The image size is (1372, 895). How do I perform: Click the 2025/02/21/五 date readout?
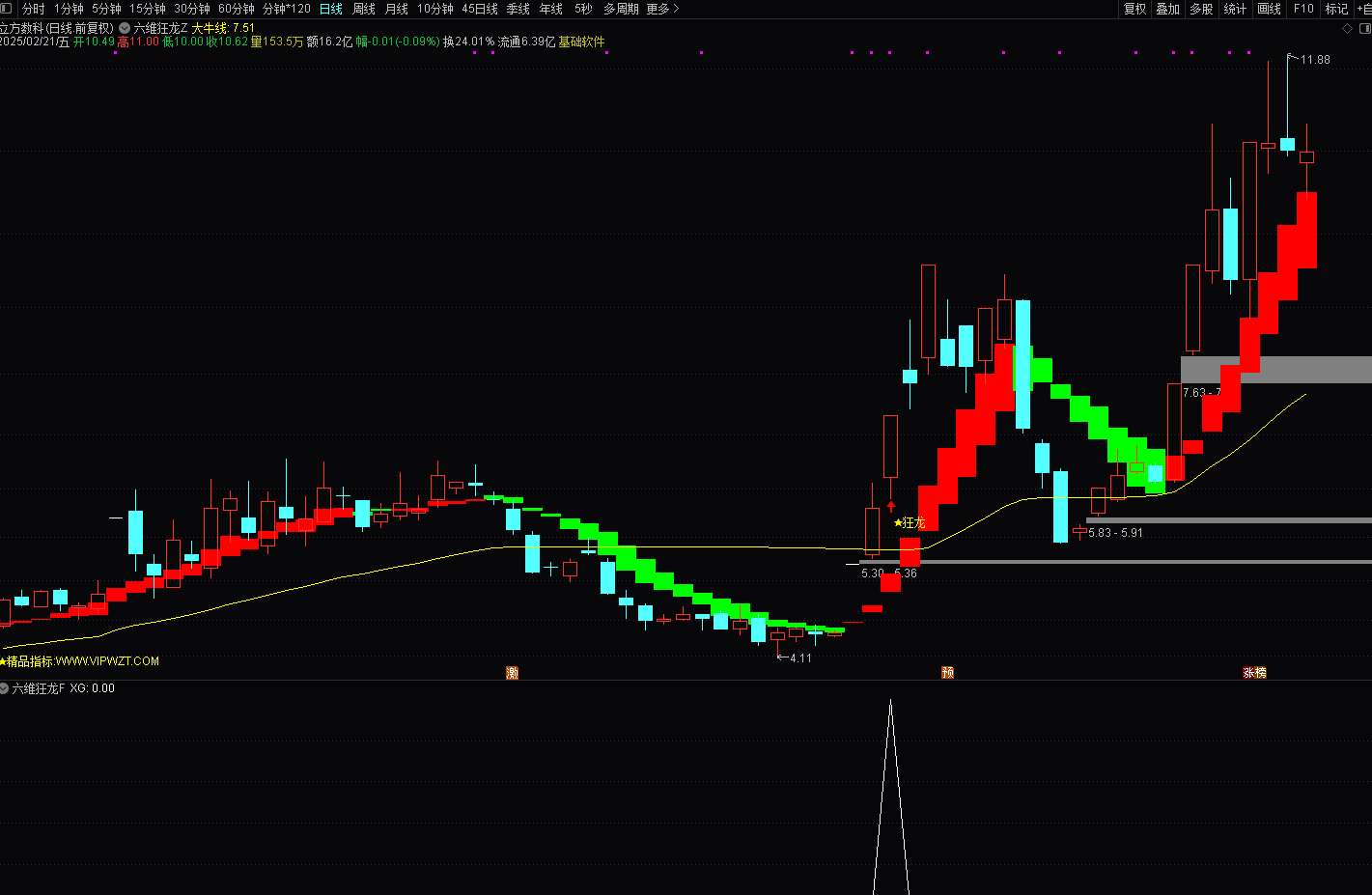pos(35,42)
